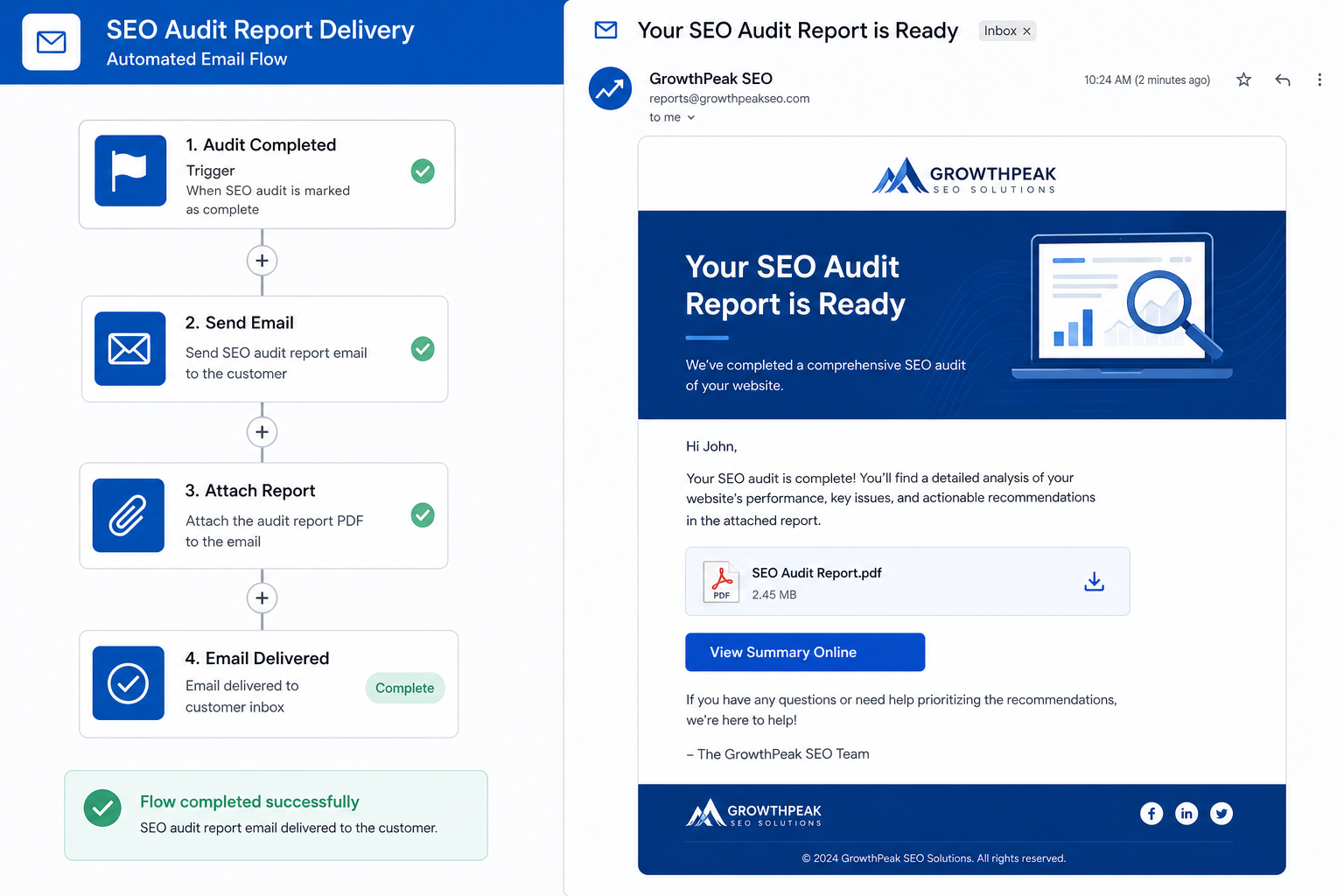Image resolution: width=1344 pixels, height=896 pixels.
Task: Click the envelope icon in the flow header
Action: [52, 42]
